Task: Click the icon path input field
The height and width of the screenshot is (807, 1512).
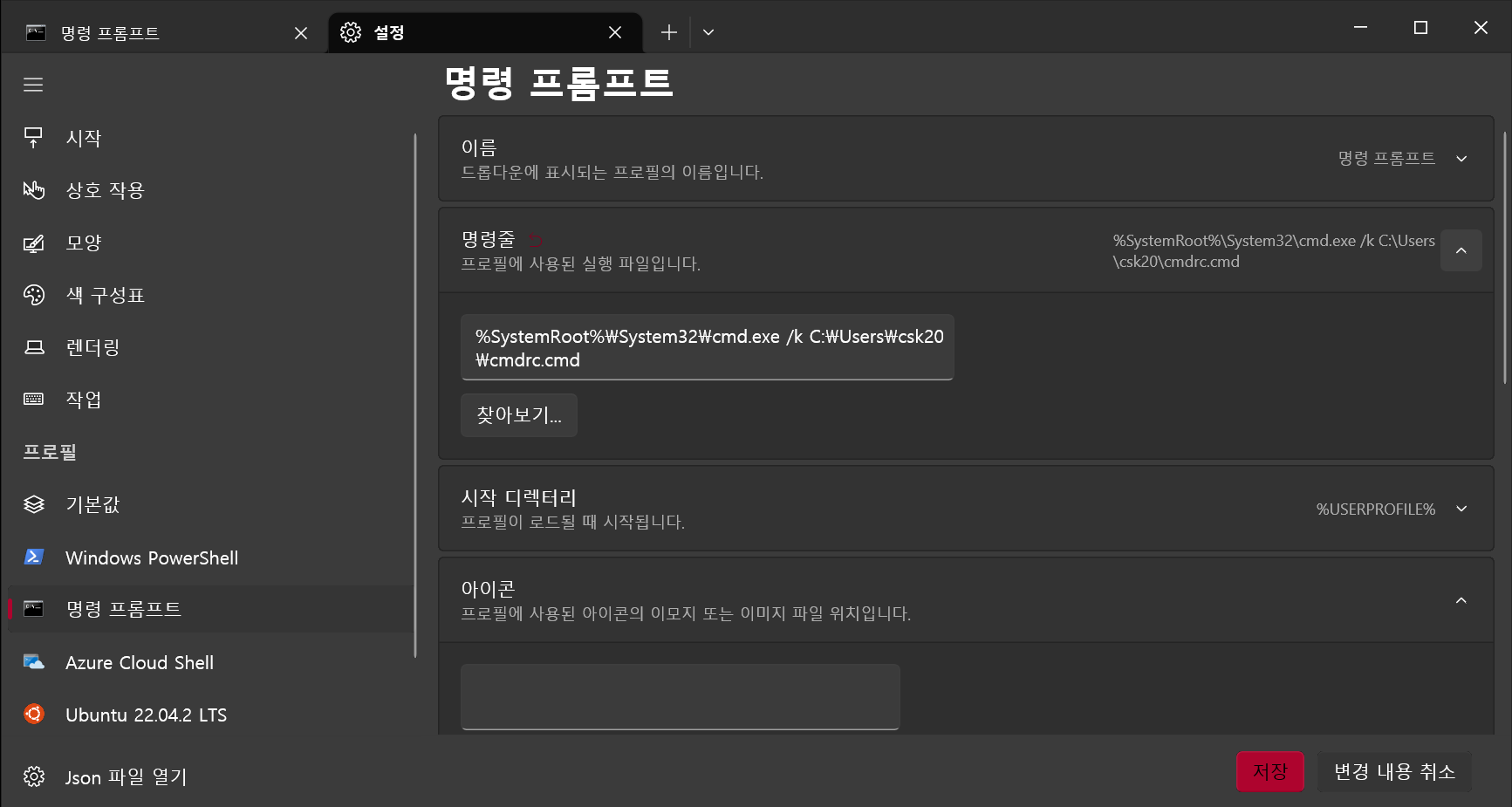Action: coord(681,697)
